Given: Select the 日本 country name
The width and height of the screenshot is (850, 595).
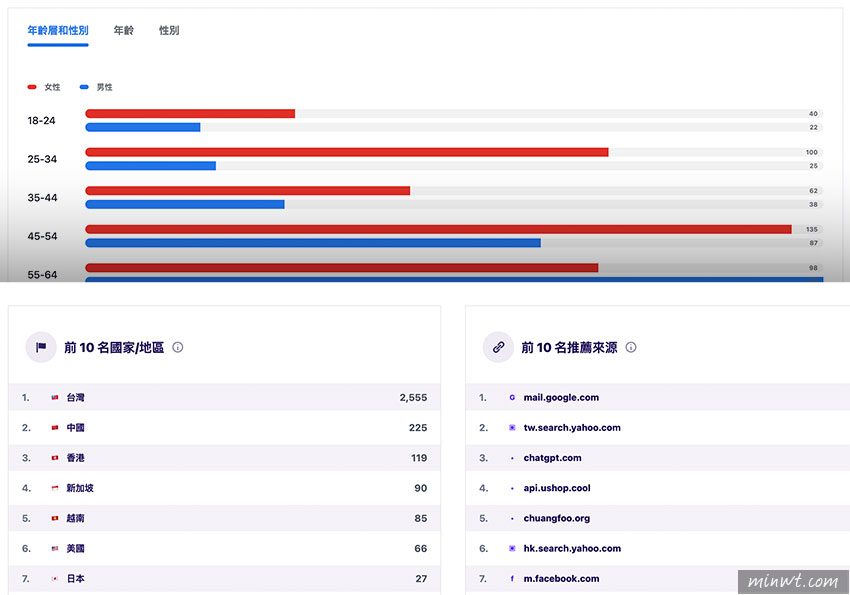Looking at the screenshot, I should click(x=75, y=579).
